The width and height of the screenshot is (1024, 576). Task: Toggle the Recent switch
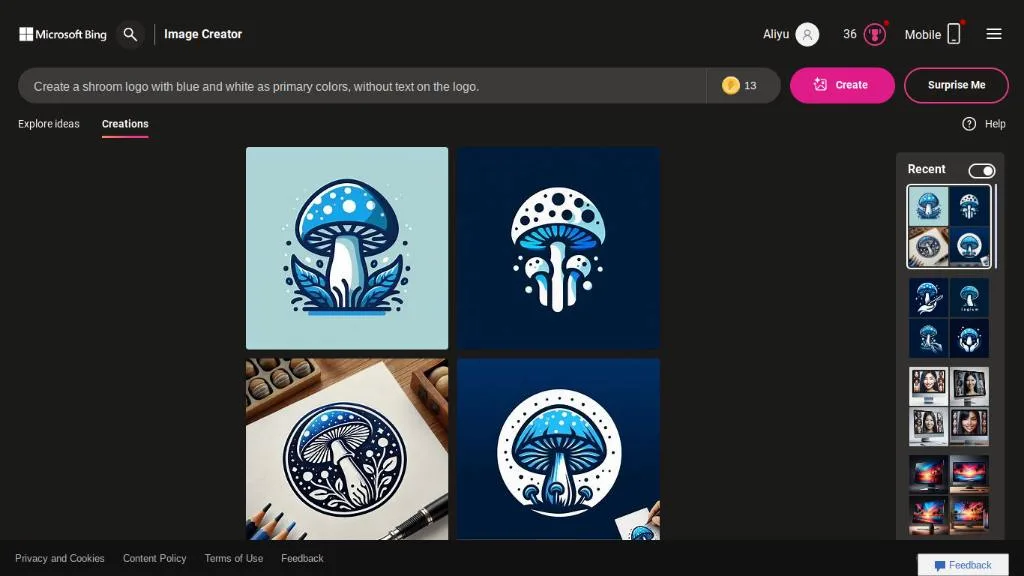(982, 170)
